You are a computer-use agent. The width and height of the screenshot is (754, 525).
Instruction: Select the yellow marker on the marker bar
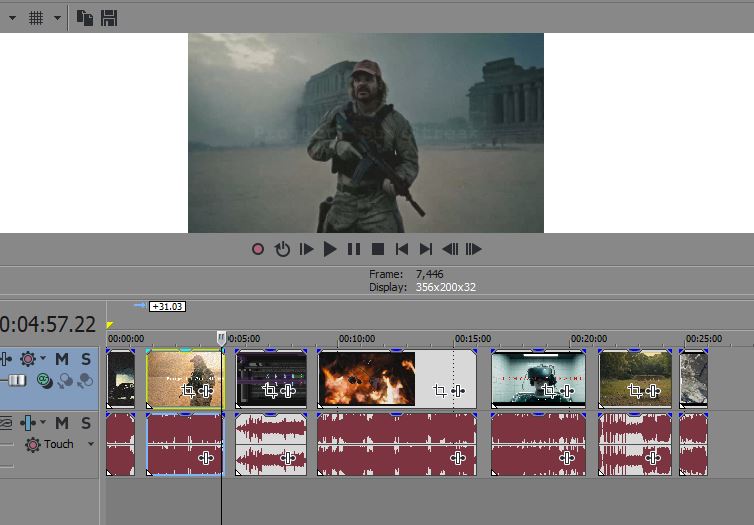pos(110,325)
